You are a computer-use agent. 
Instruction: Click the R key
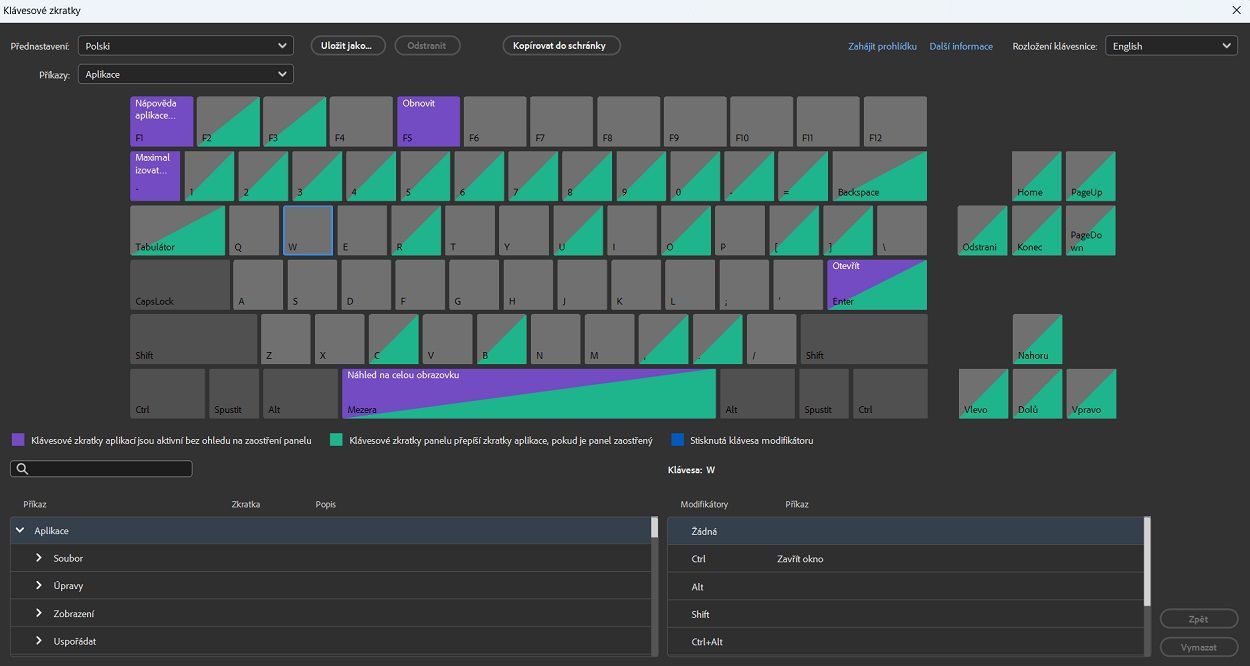click(416, 230)
